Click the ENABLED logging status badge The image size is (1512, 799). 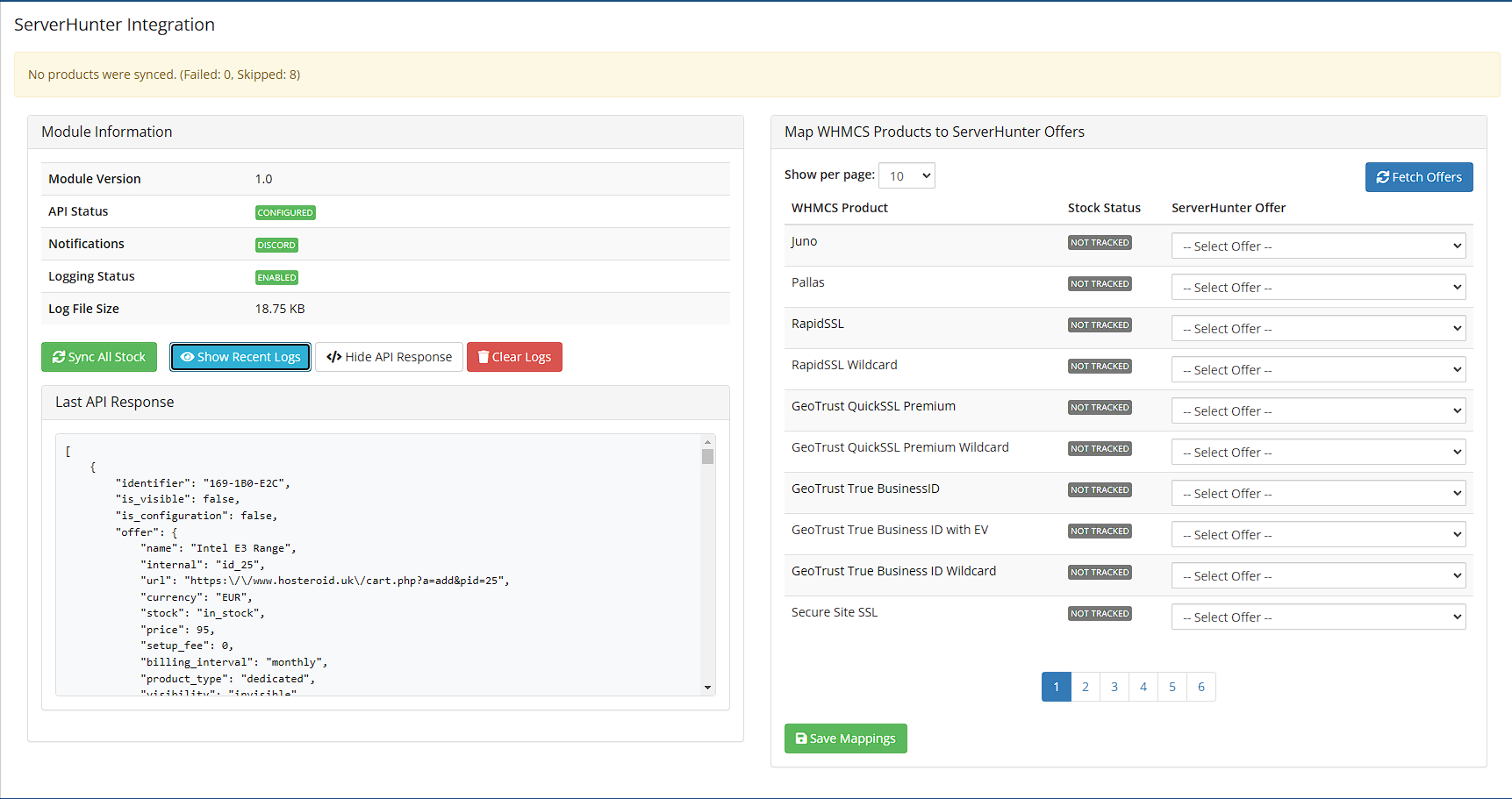(276, 277)
